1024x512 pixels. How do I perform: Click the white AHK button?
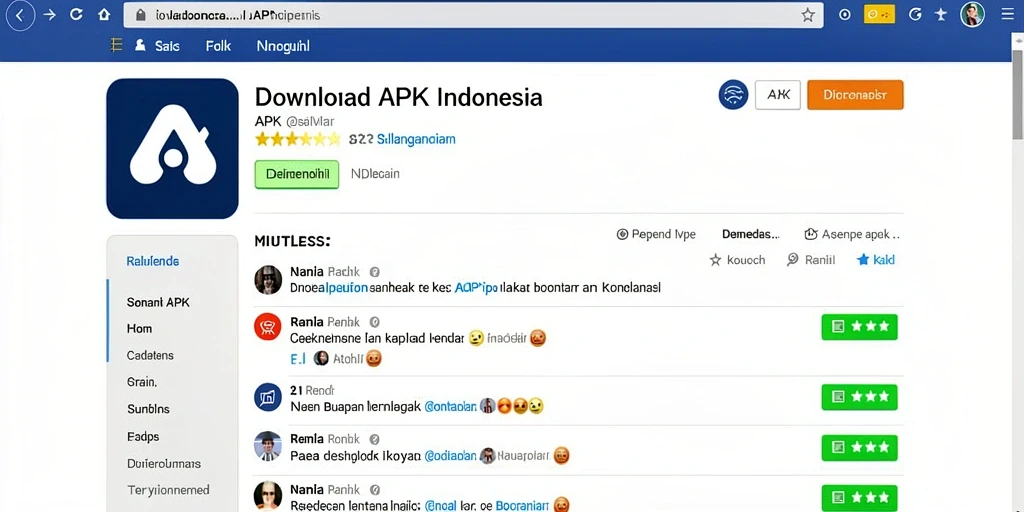(778, 95)
